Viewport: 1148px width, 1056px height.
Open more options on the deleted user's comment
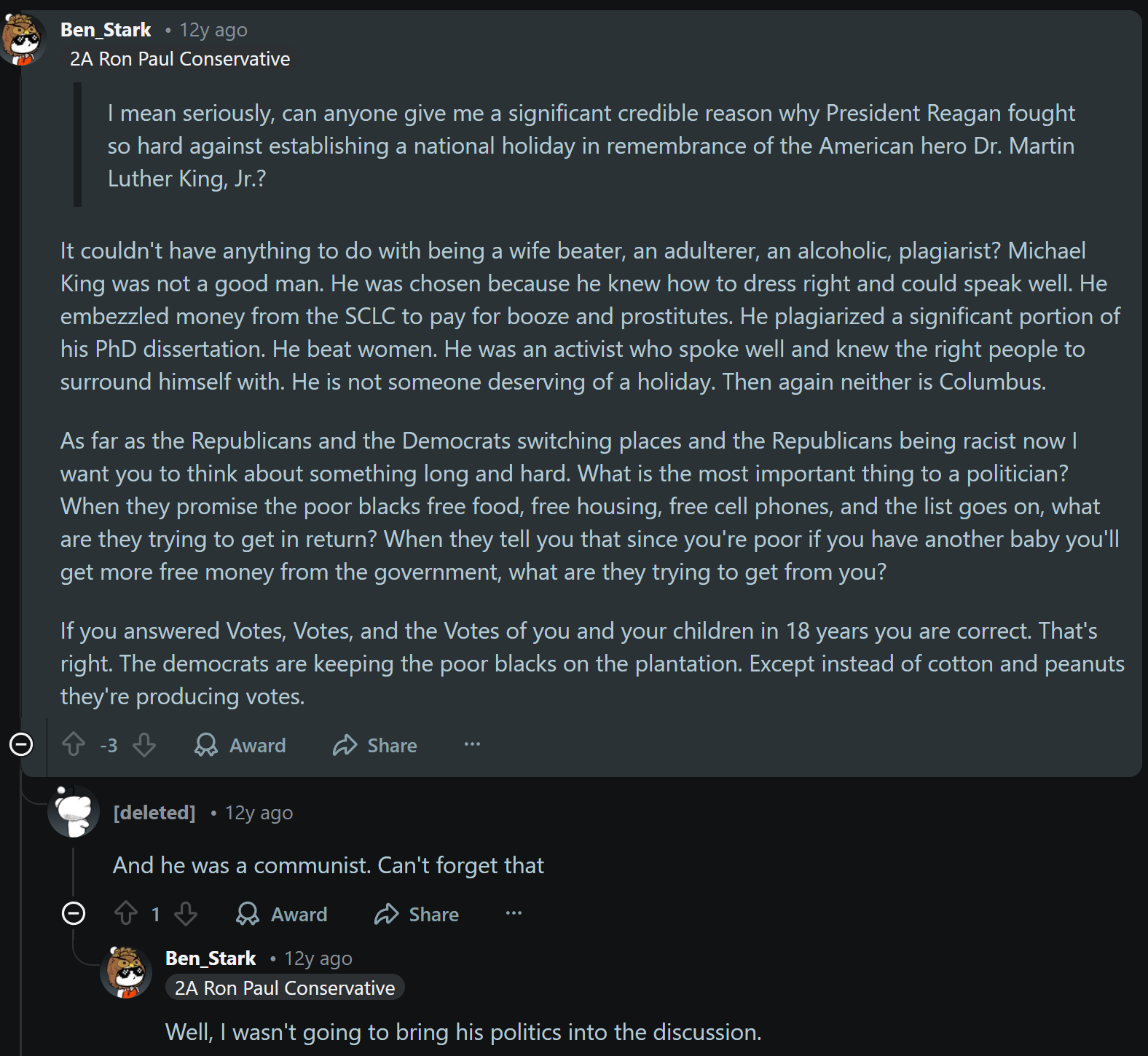tap(514, 913)
